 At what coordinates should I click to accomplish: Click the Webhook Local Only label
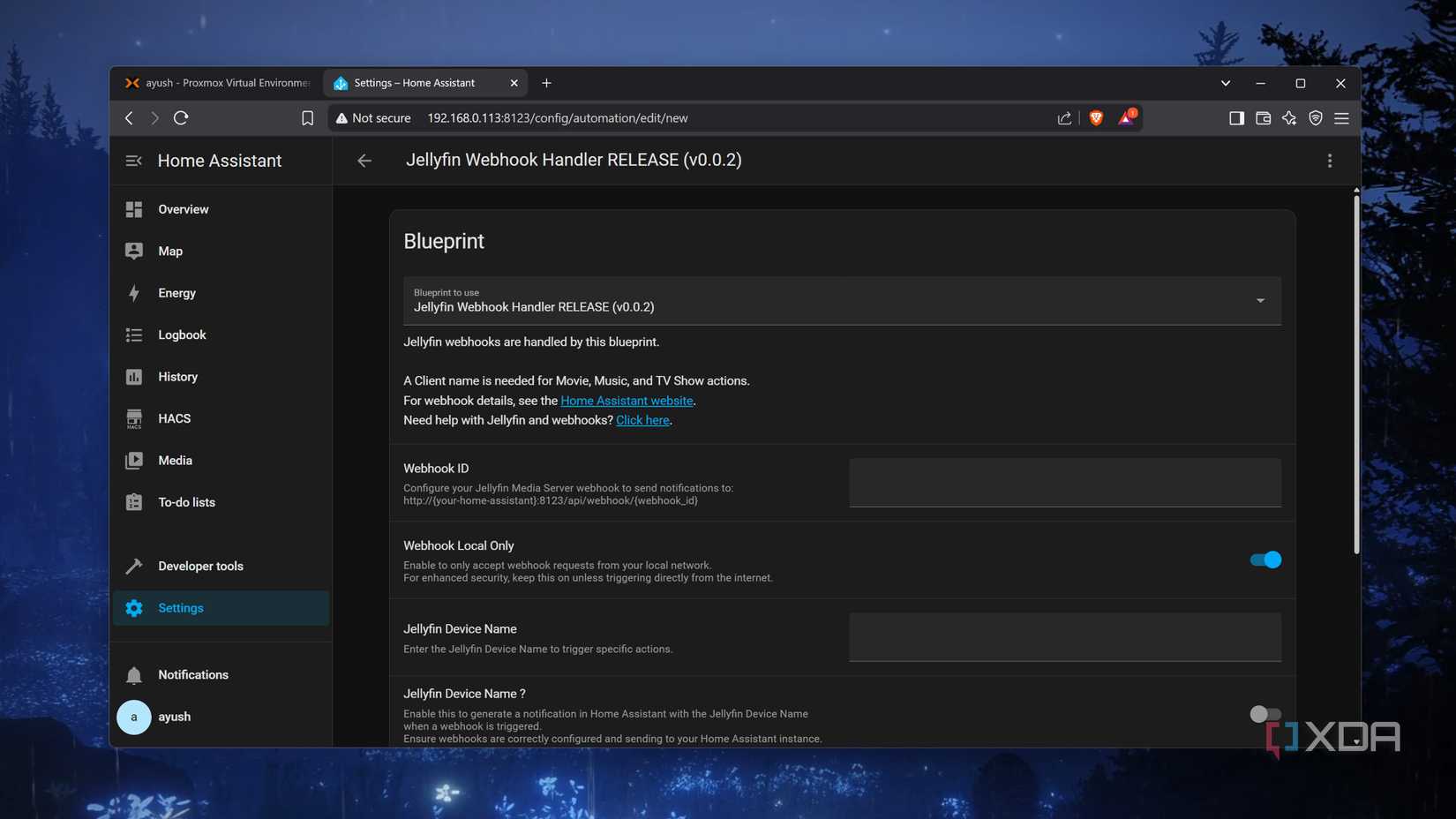pos(459,546)
